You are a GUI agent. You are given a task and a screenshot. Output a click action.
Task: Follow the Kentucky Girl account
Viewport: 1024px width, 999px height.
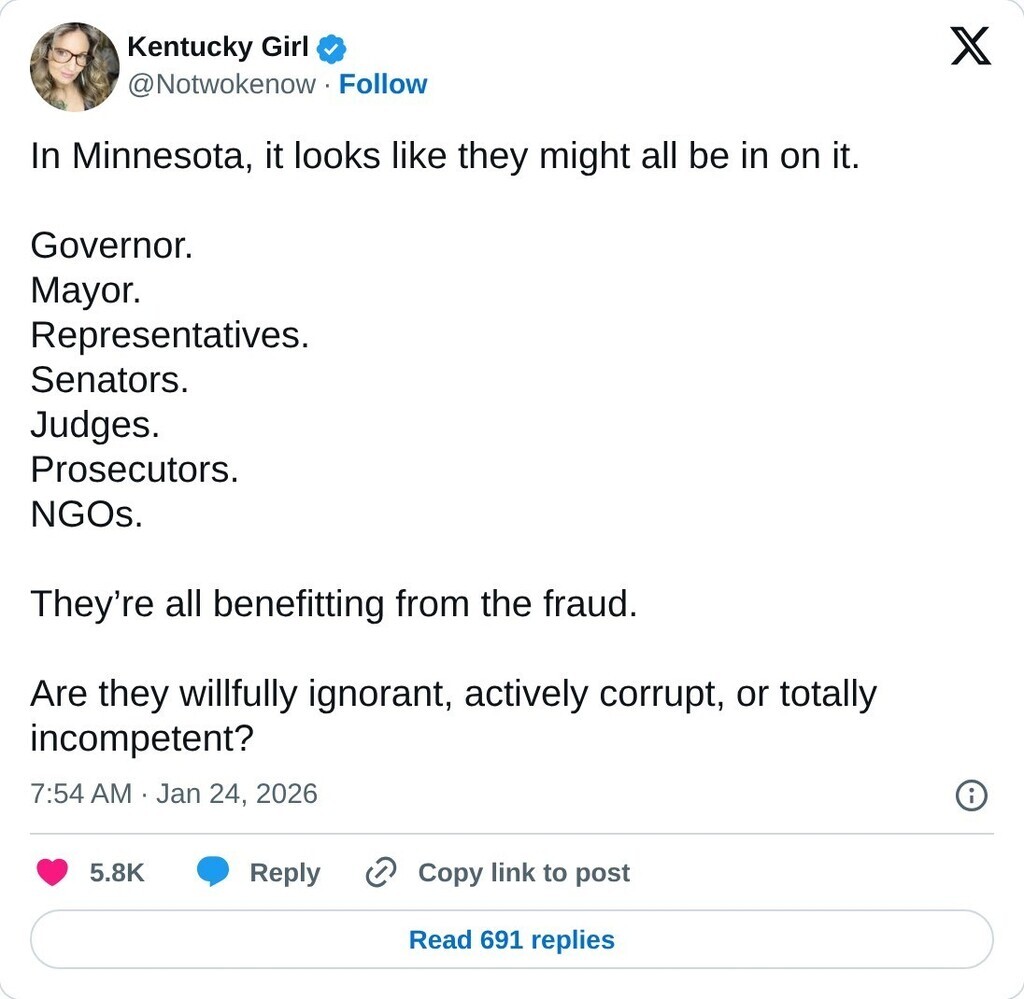tap(383, 85)
